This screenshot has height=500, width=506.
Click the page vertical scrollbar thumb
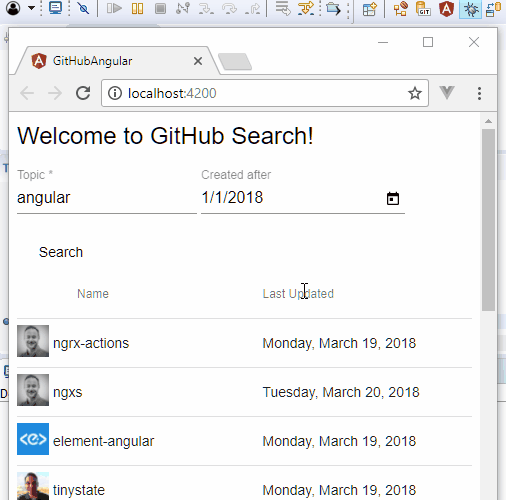coord(488,220)
